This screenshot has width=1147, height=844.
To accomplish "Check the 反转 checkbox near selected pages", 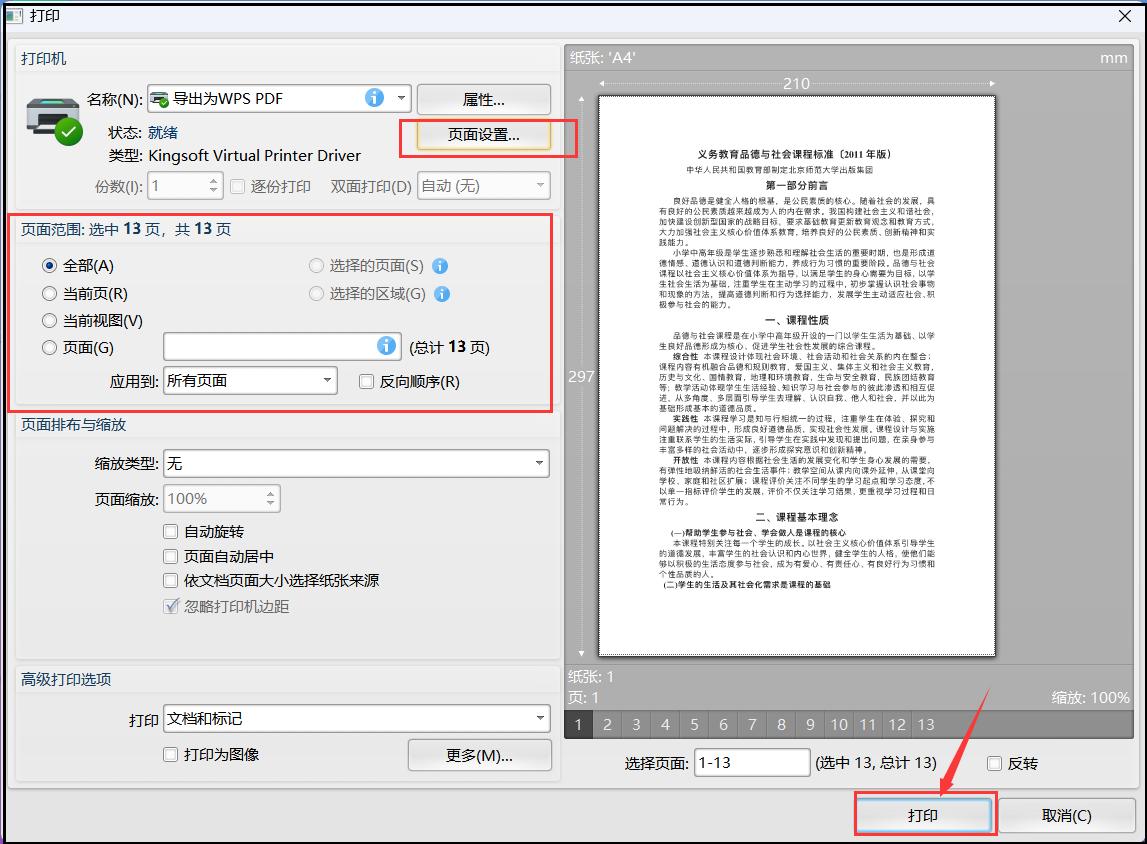I will pyautogui.click(x=993, y=763).
